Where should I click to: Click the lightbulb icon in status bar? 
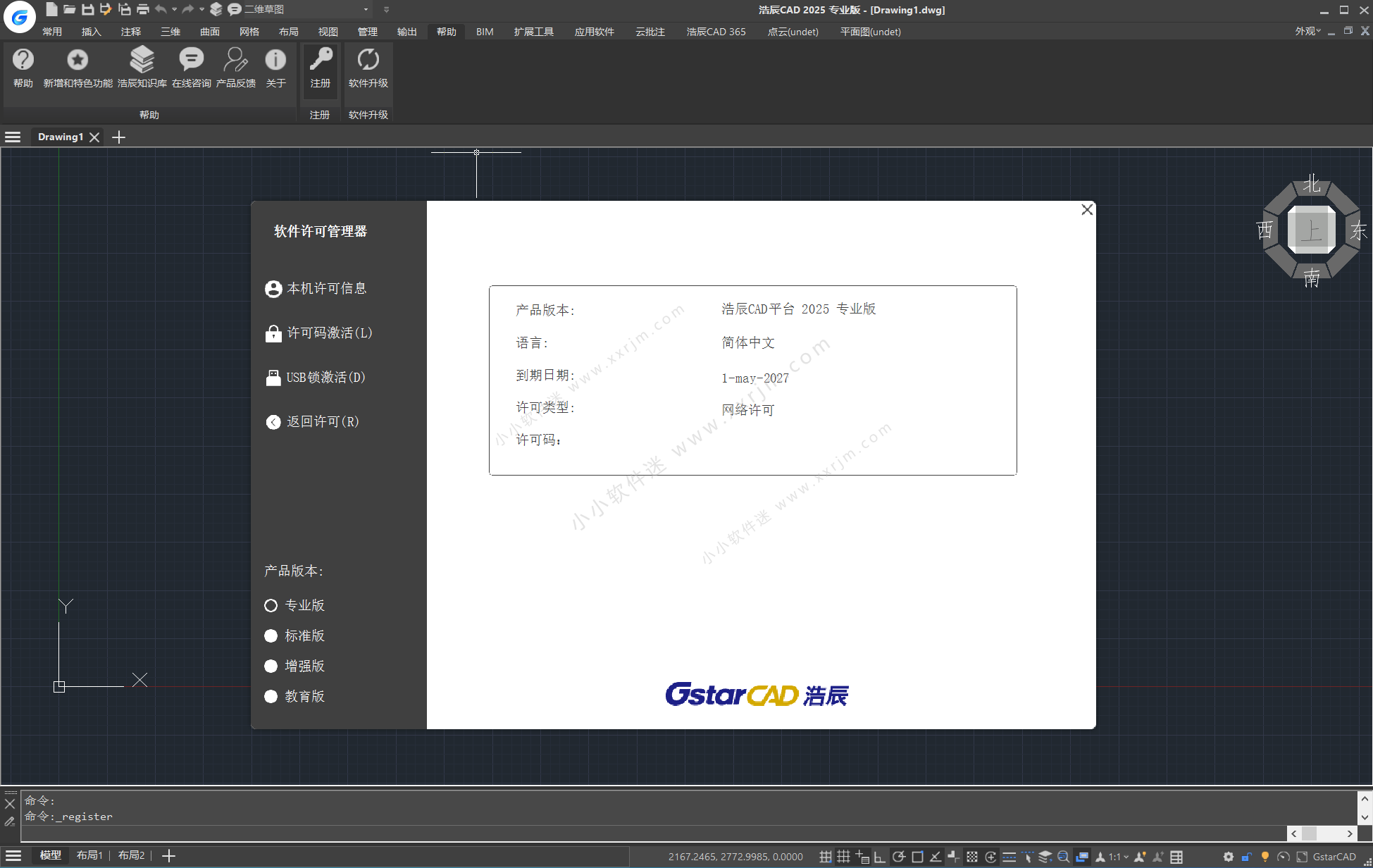(x=1265, y=857)
